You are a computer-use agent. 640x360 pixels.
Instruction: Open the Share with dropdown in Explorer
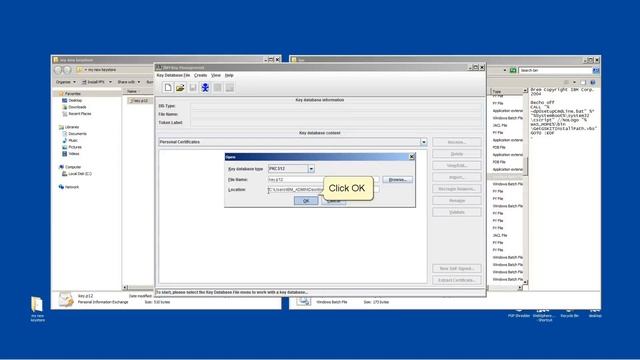(129, 82)
